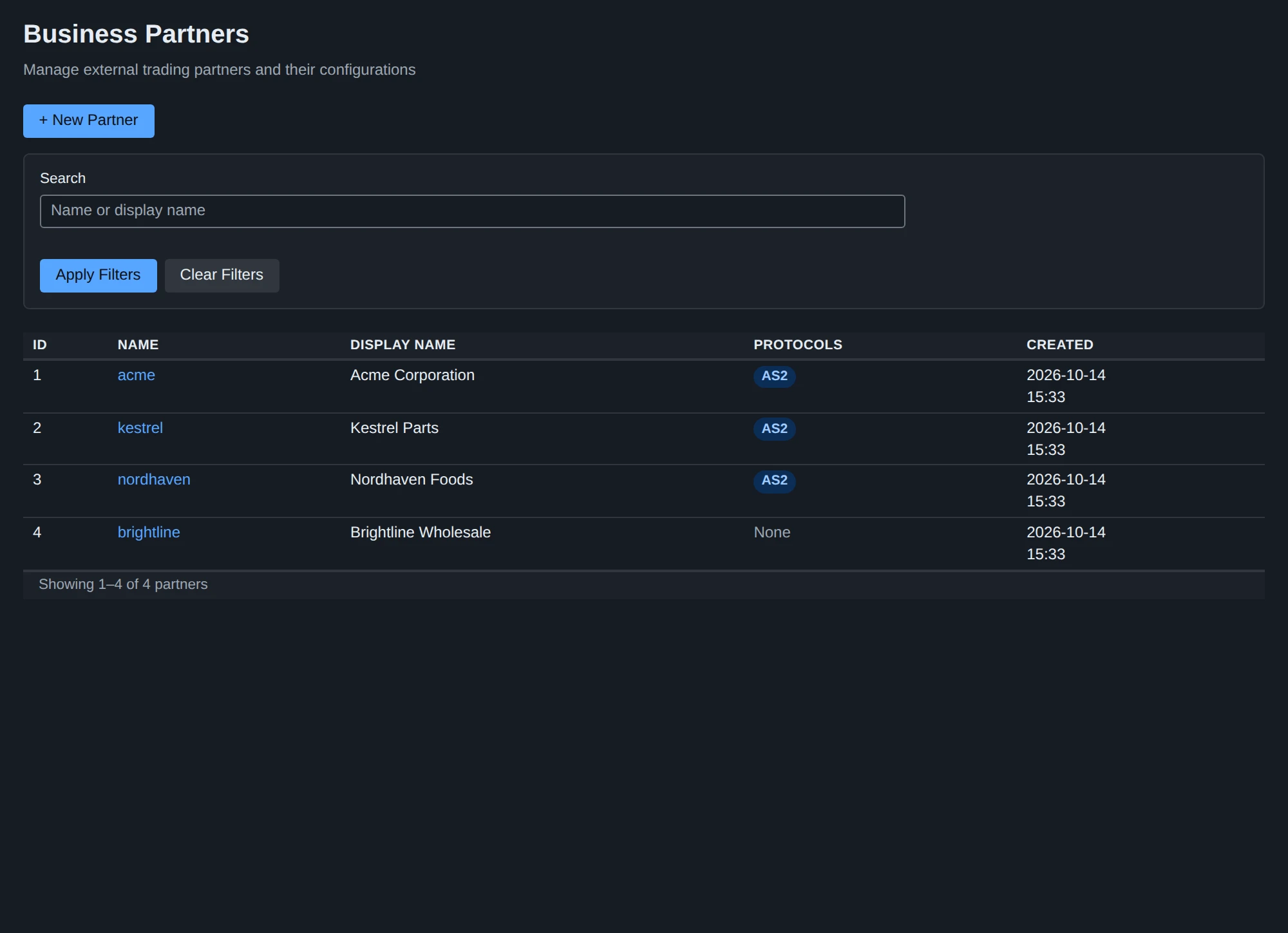
Task: Select the NAME column header
Action: 138,345
